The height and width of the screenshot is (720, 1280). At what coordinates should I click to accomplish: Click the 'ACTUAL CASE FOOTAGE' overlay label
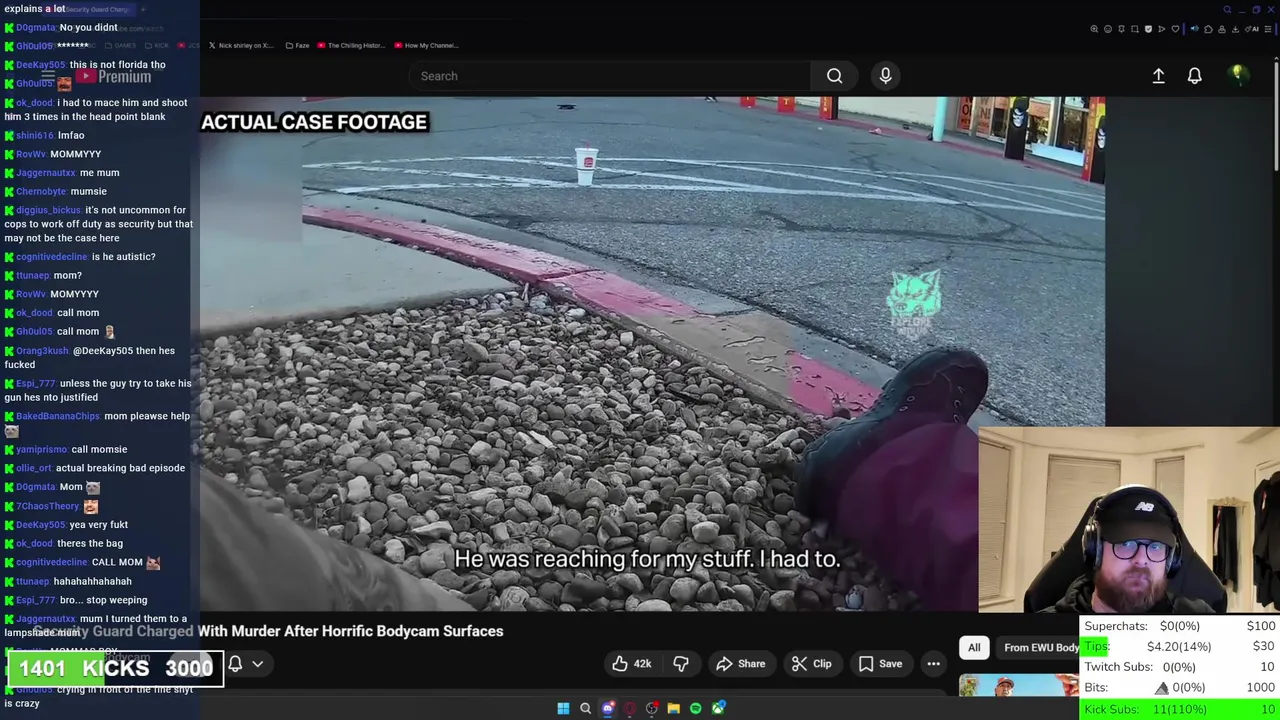(x=314, y=122)
